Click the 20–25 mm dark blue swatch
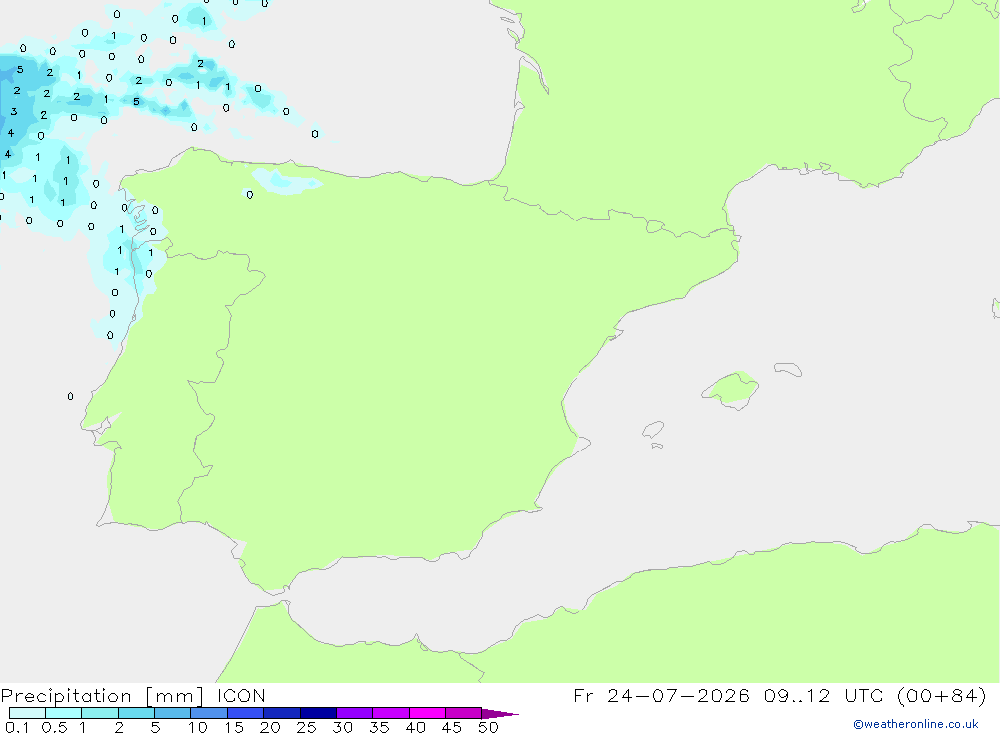This screenshot has height=733, width=1000. pyautogui.click(x=282, y=713)
